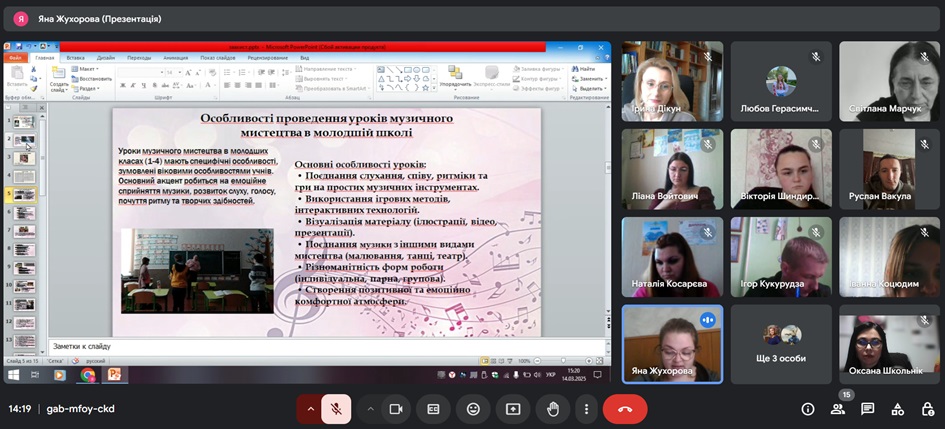Open the Файл tab in PowerPoint
This screenshot has height=429, width=945.
pos(15,58)
